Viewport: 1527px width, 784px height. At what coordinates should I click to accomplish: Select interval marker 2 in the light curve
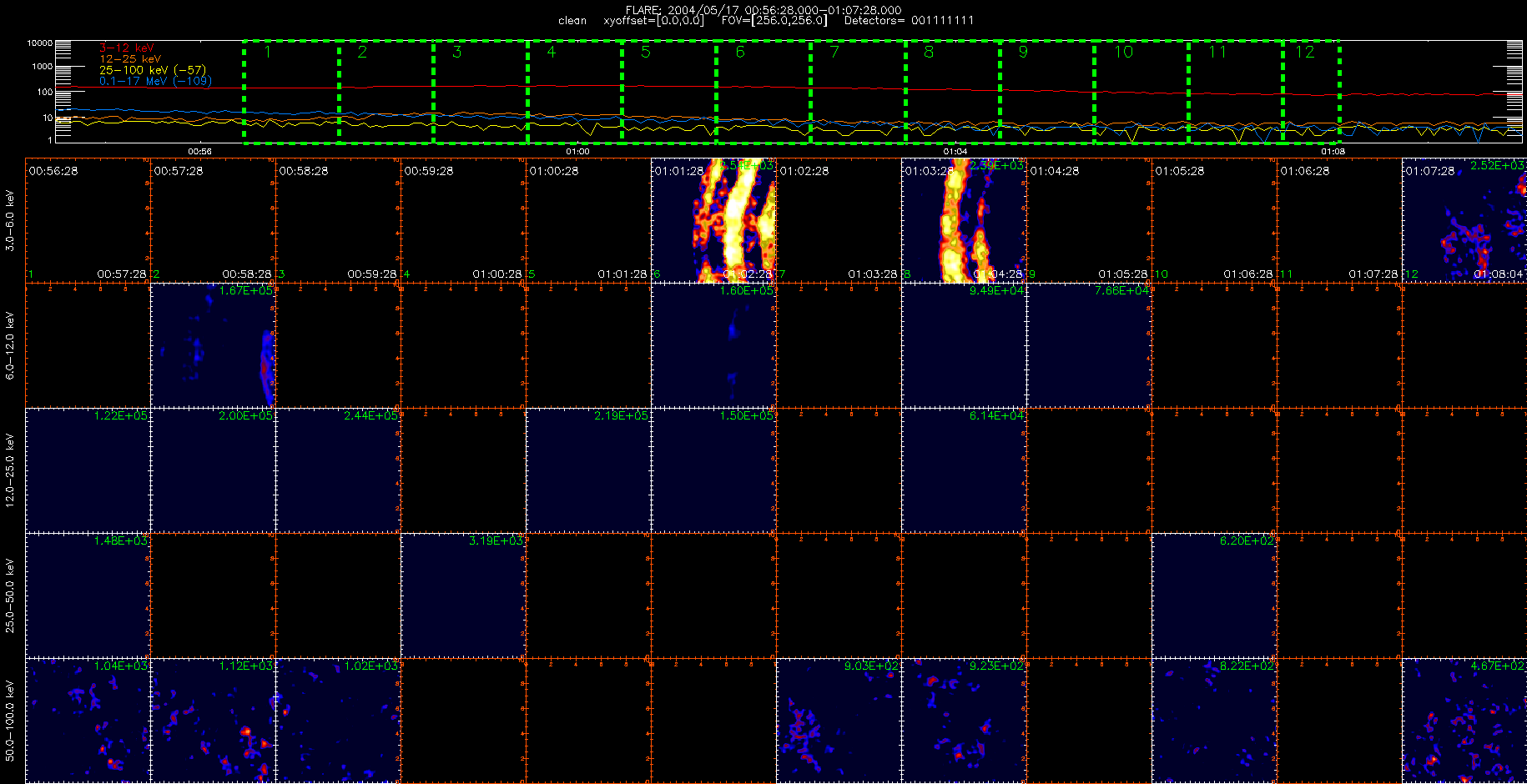pyautogui.click(x=362, y=53)
